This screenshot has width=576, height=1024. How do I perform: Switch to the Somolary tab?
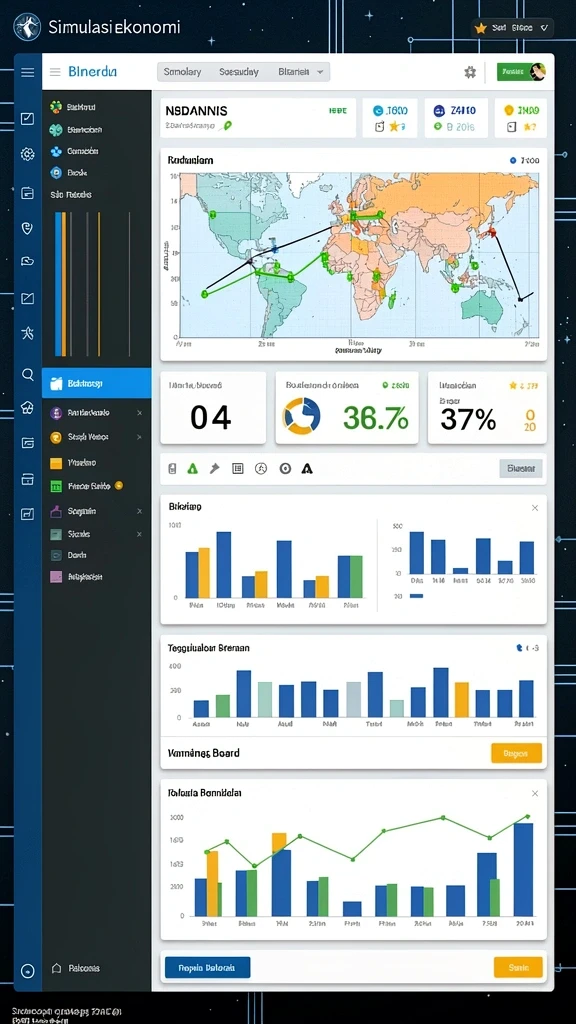(x=182, y=72)
